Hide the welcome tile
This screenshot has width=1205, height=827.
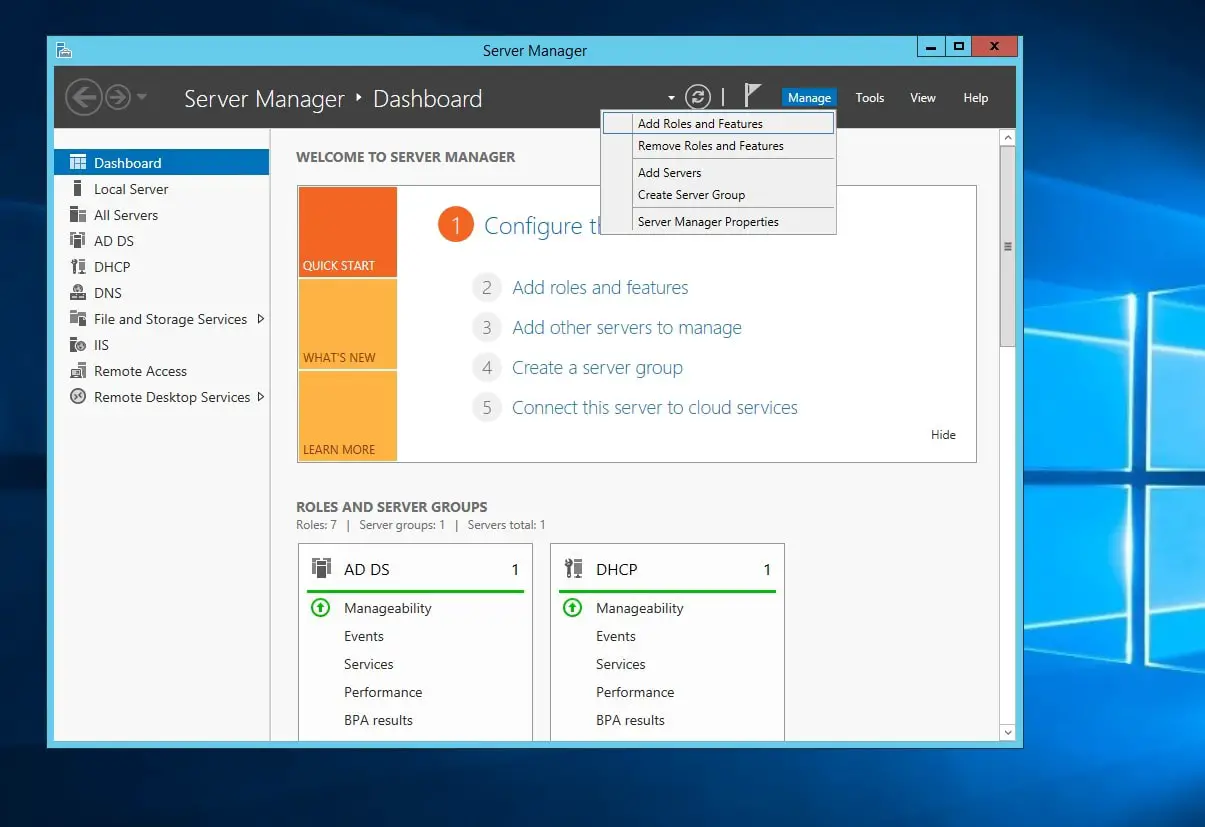943,435
